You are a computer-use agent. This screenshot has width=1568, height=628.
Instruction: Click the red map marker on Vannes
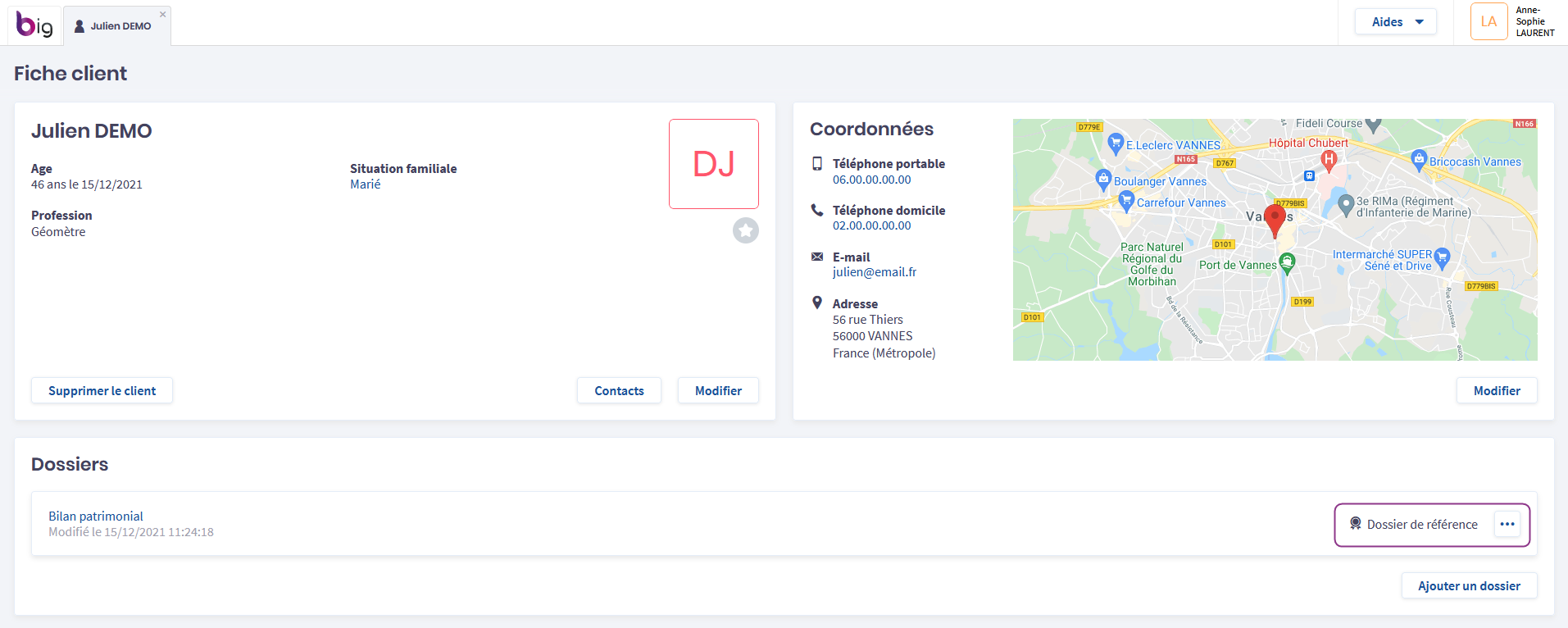click(x=1275, y=221)
